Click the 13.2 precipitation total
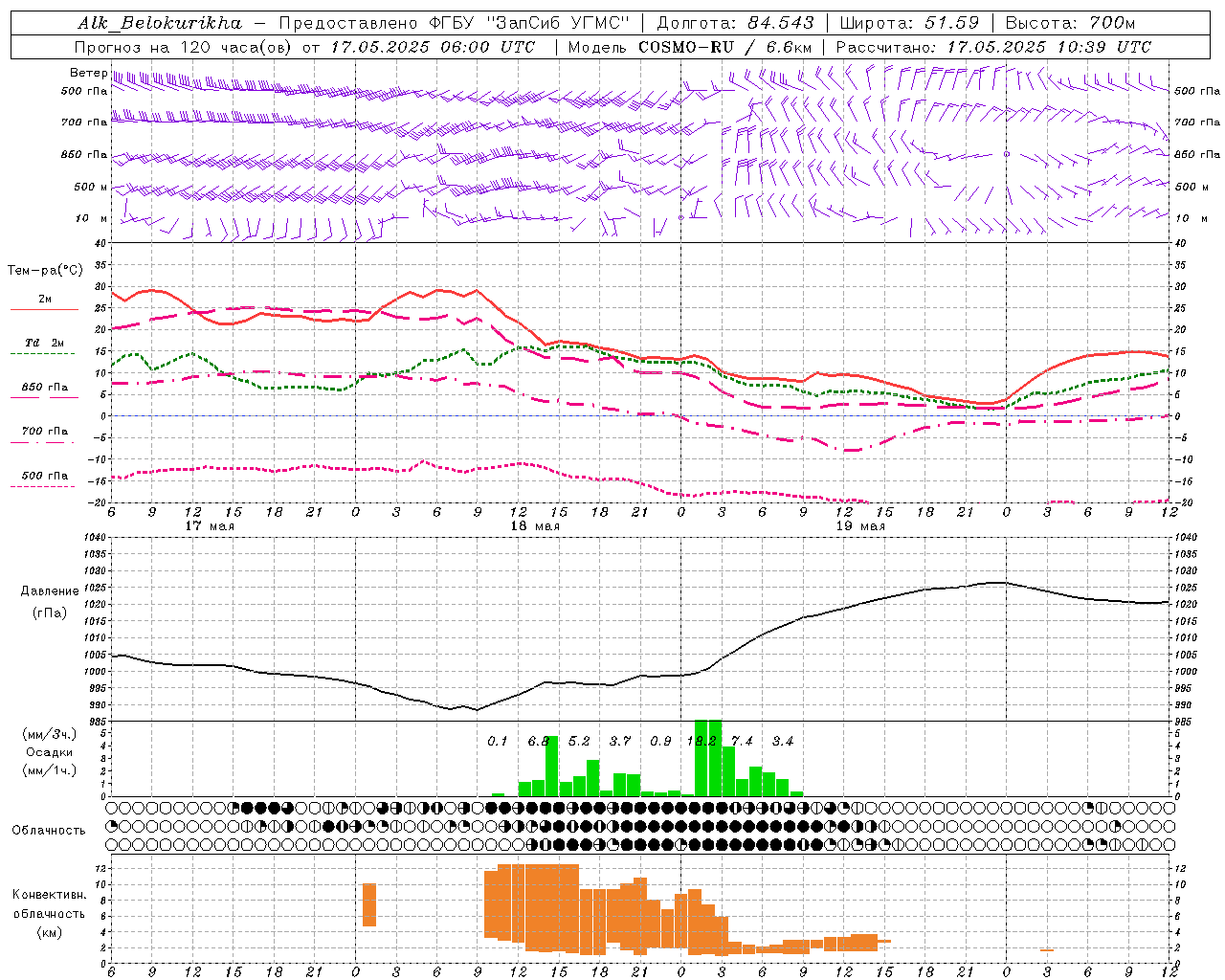Viewport: 1225px width, 980px height. click(702, 742)
